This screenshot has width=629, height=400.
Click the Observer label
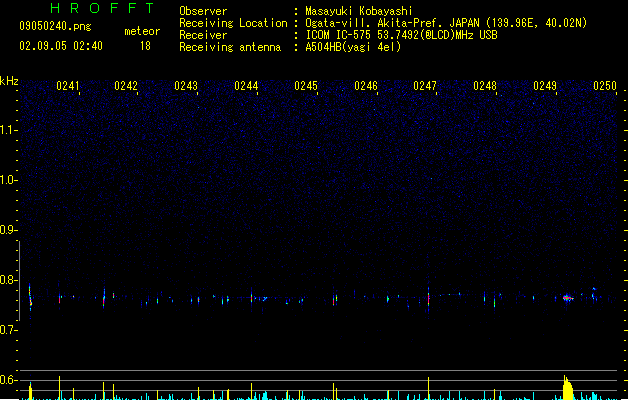(203, 11)
